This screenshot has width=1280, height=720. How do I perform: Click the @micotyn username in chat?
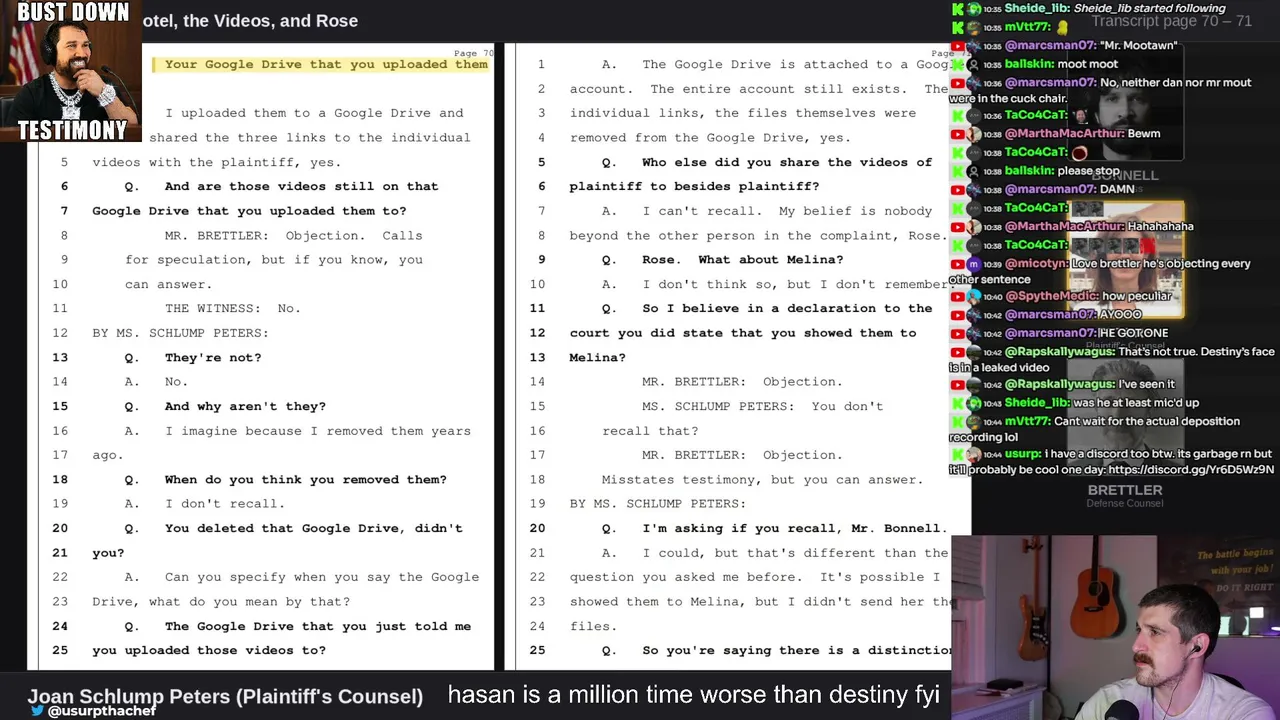pyautogui.click(x=1037, y=264)
